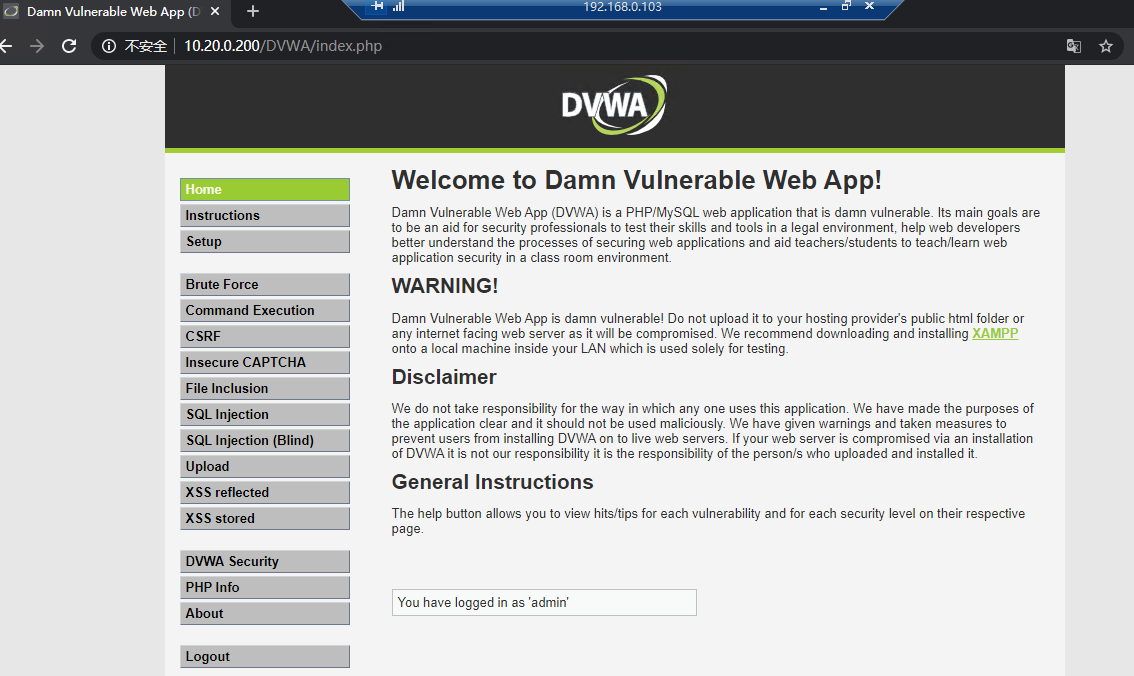The width and height of the screenshot is (1134, 676).
Task: Reload the page with refresh icon
Action: (69, 46)
